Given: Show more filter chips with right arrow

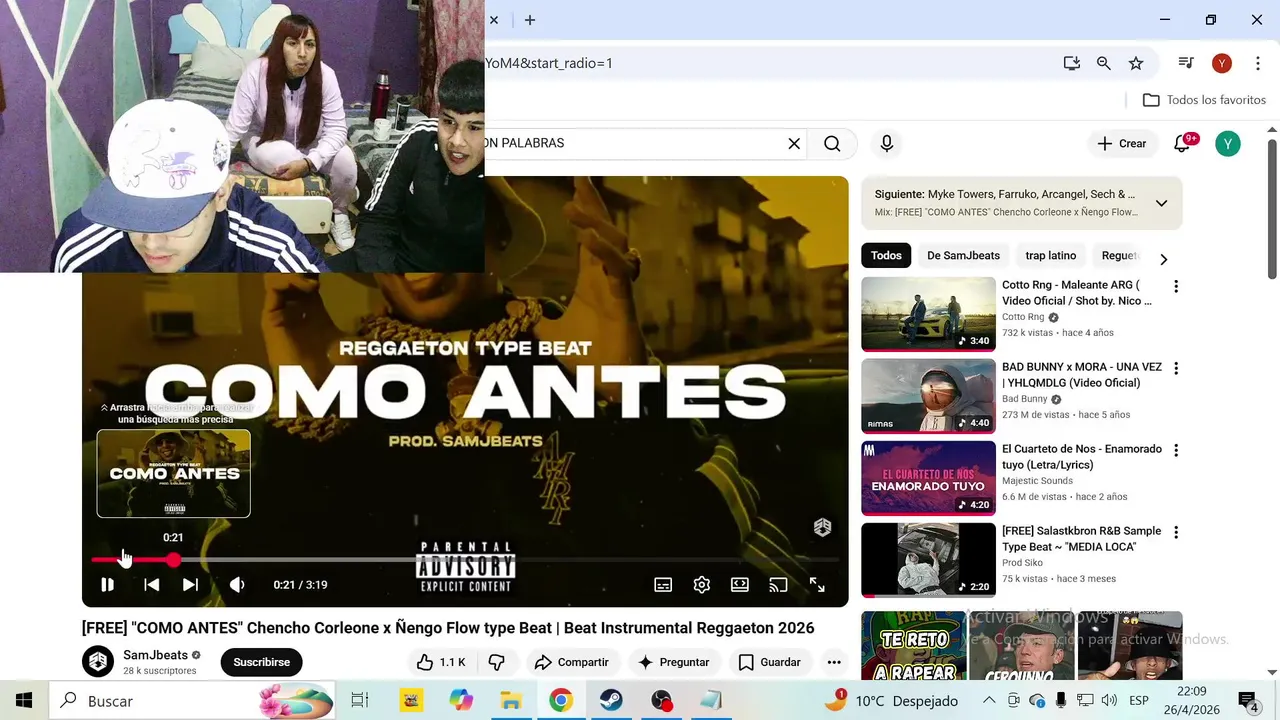Looking at the screenshot, I should coord(1163,259).
